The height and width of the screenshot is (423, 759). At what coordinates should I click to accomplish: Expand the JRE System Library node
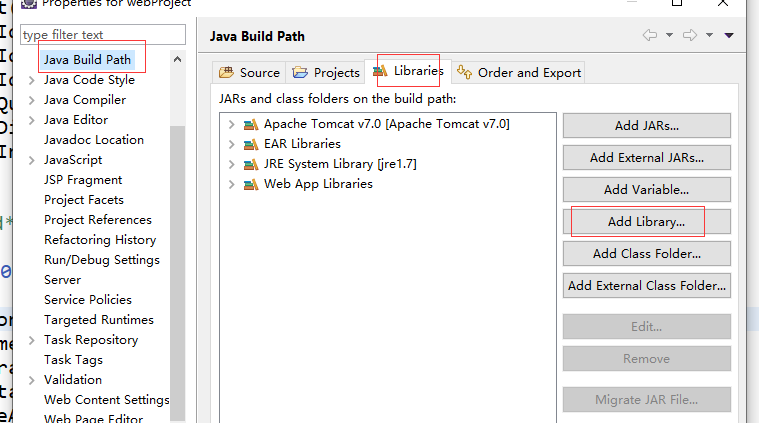point(232,164)
